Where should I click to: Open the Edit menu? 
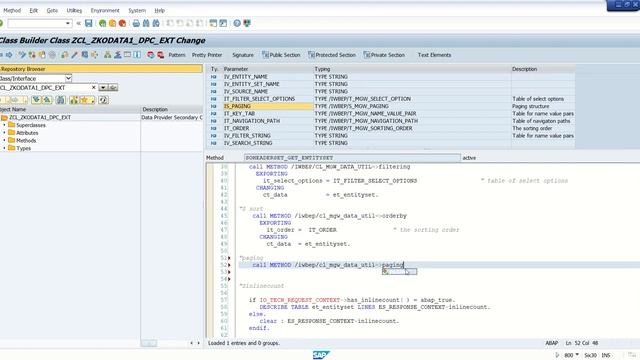[33, 11]
